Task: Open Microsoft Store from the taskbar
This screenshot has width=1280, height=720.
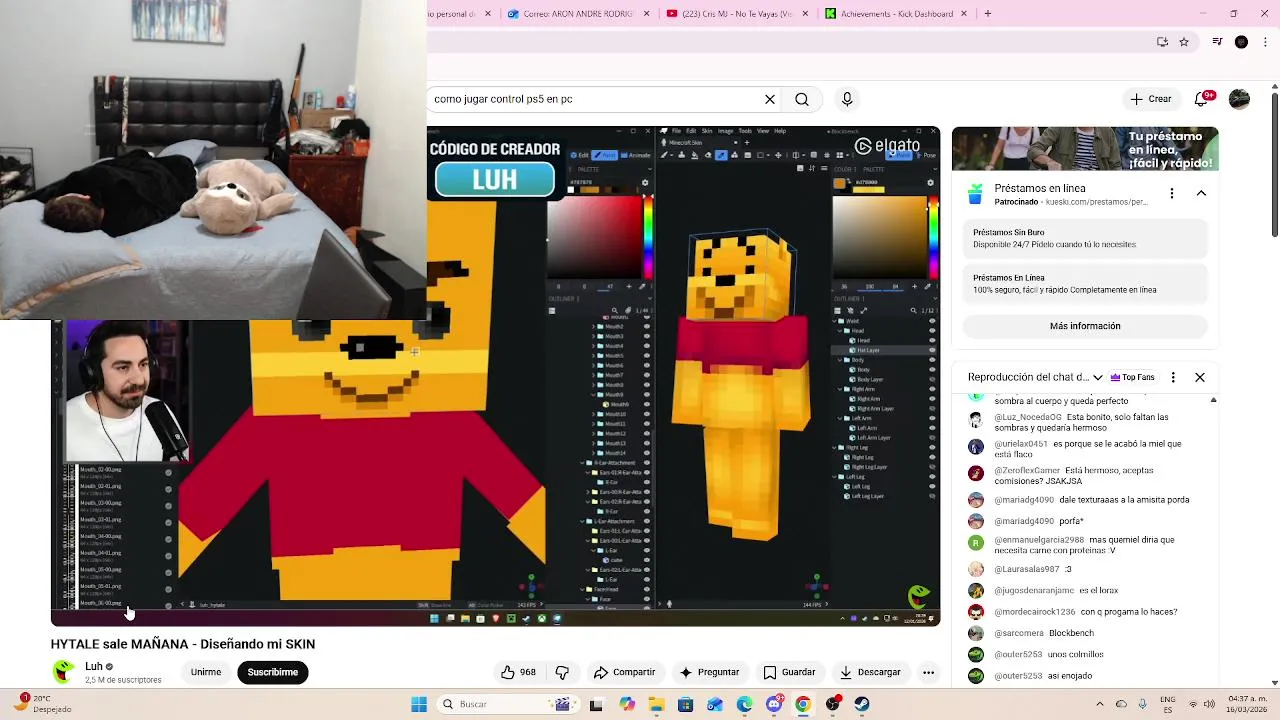Action: (685, 704)
